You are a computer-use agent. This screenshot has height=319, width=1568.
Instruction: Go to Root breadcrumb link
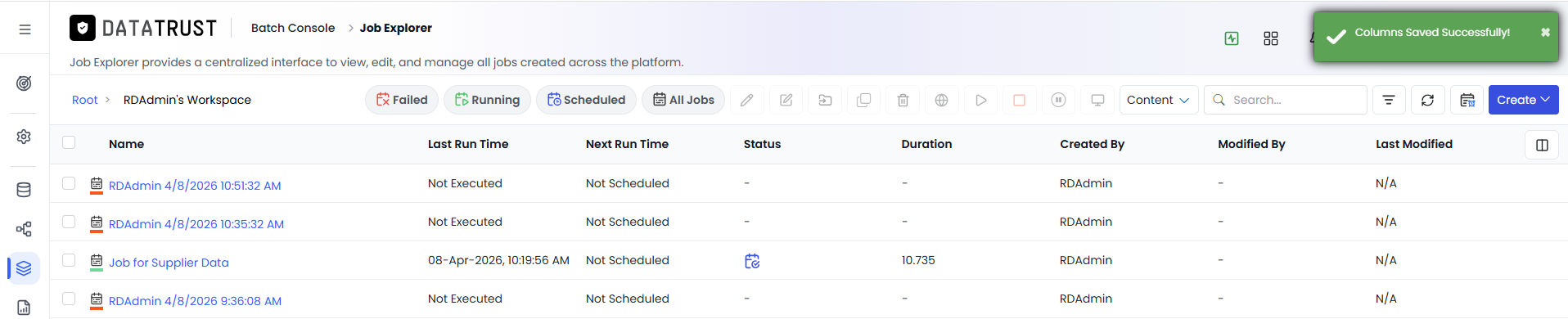[x=84, y=100]
